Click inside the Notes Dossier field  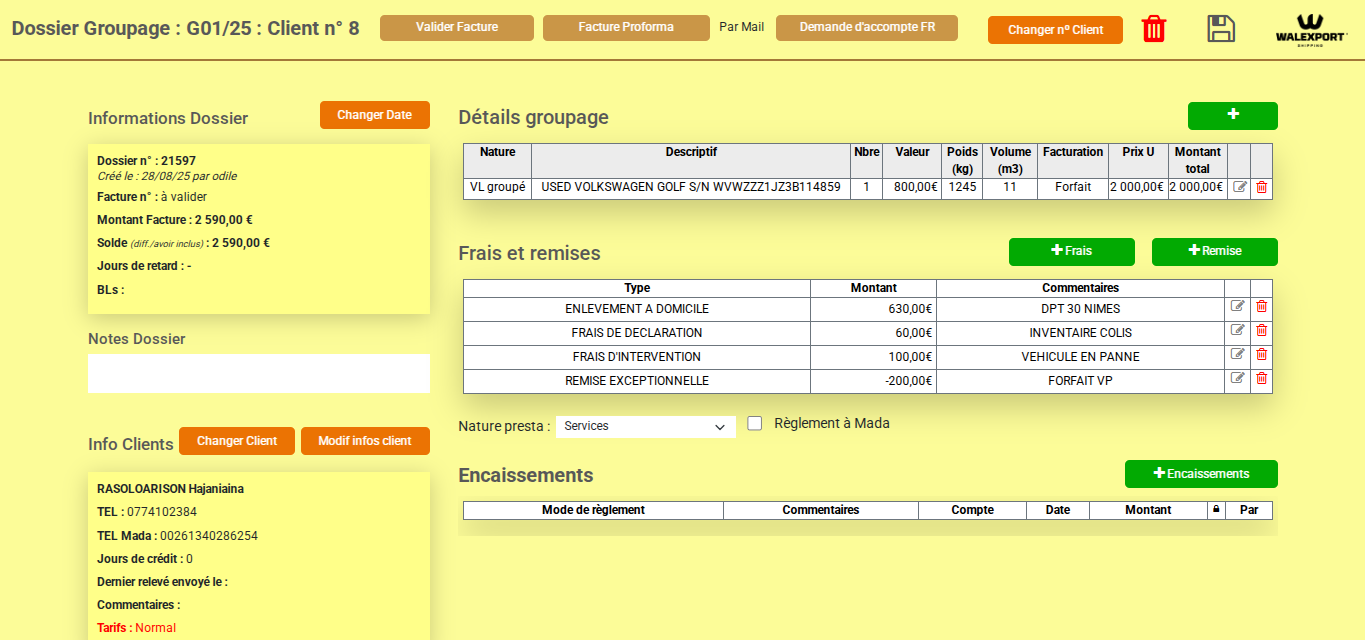(258, 373)
